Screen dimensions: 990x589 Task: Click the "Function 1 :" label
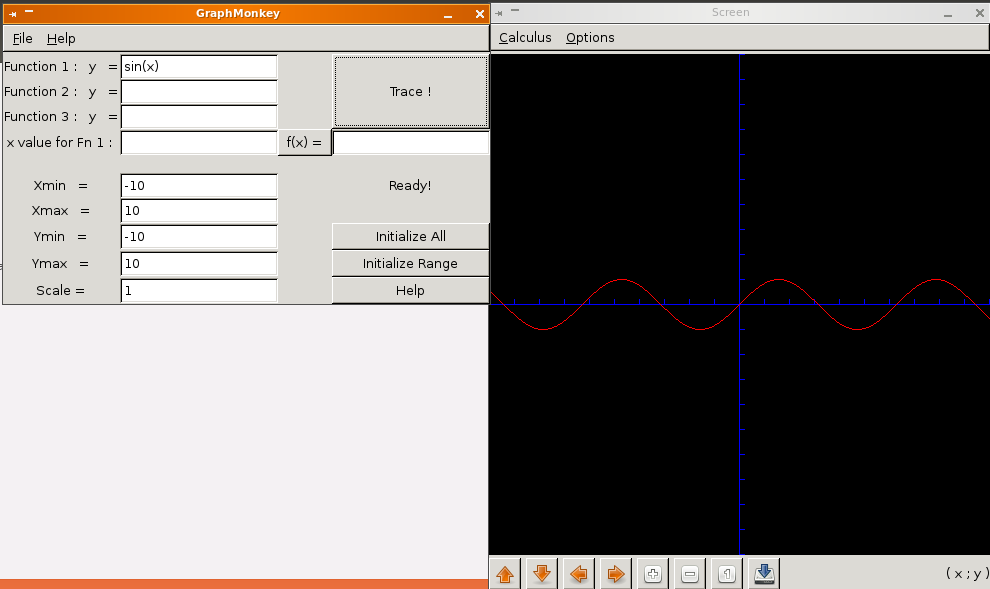pyautogui.click(x=40, y=66)
